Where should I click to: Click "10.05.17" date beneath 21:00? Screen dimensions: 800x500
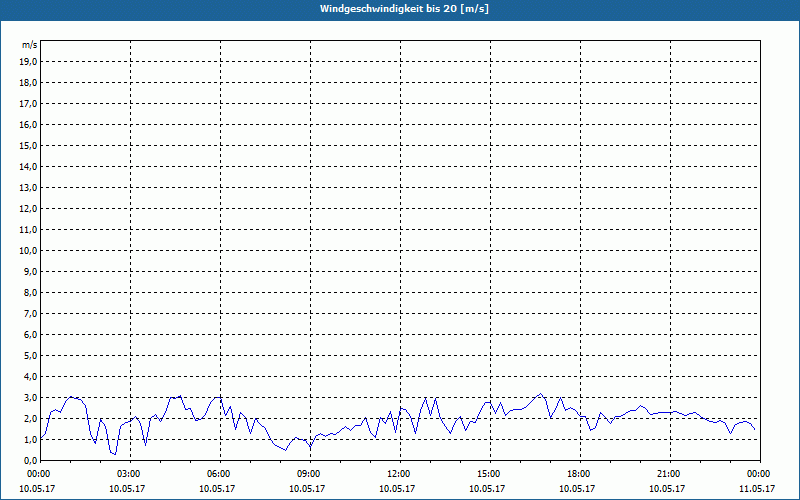coord(667,489)
